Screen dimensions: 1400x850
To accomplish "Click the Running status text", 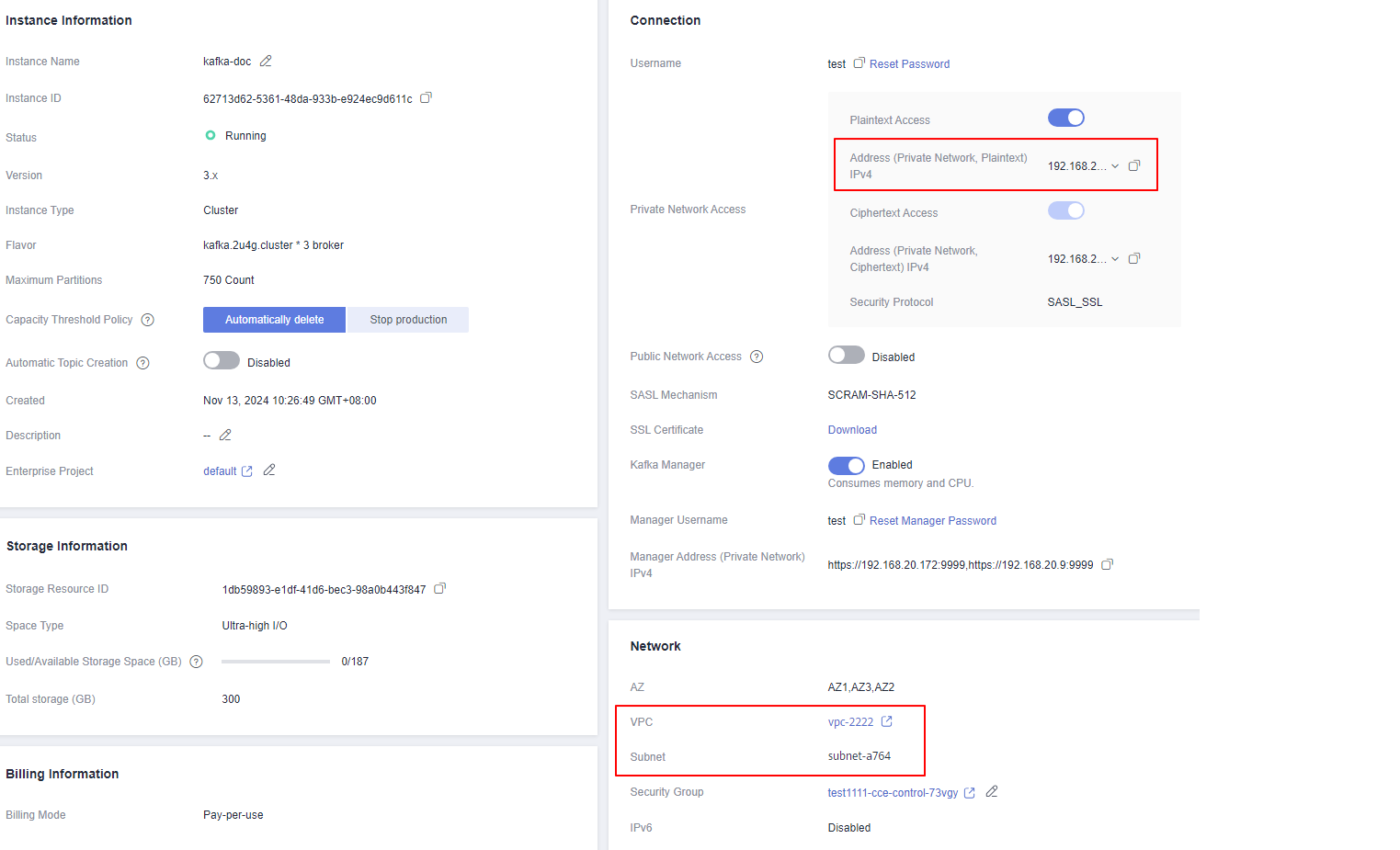I will click(x=245, y=135).
